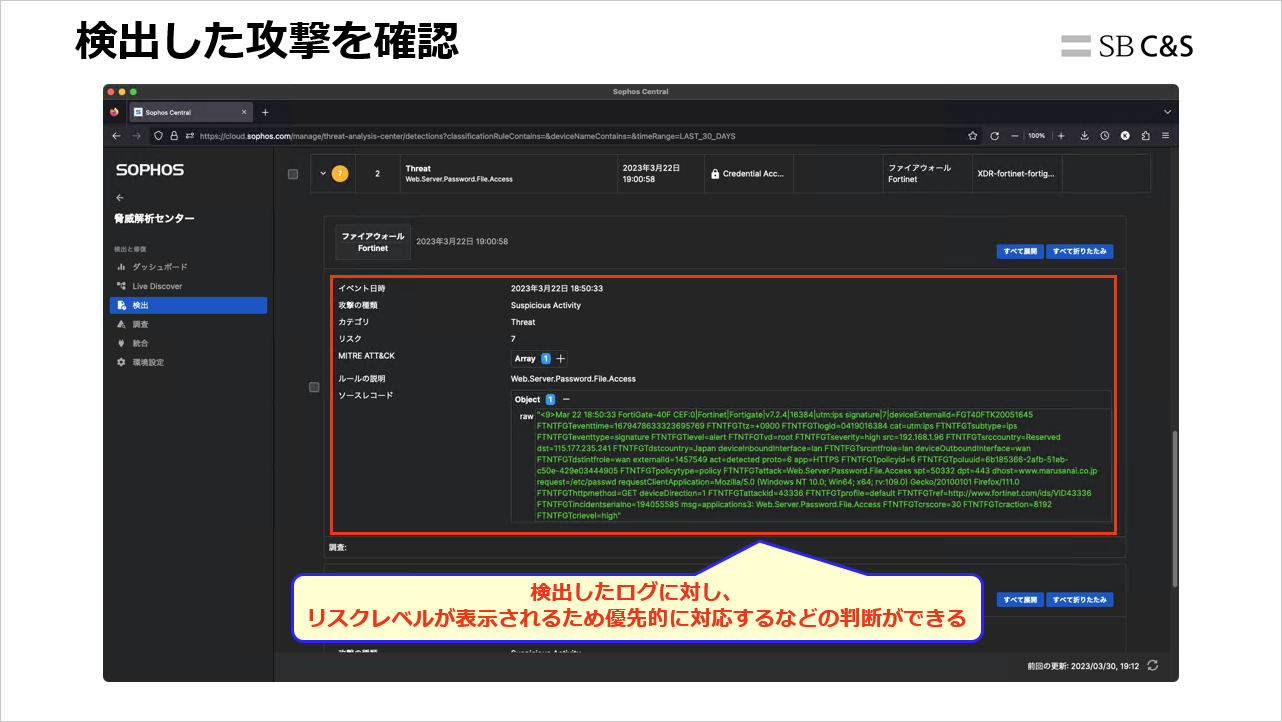The height and width of the screenshot is (722, 1282).
Task: Expand the MITRE ATT&CK Array with plus
Action: point(561,358)
